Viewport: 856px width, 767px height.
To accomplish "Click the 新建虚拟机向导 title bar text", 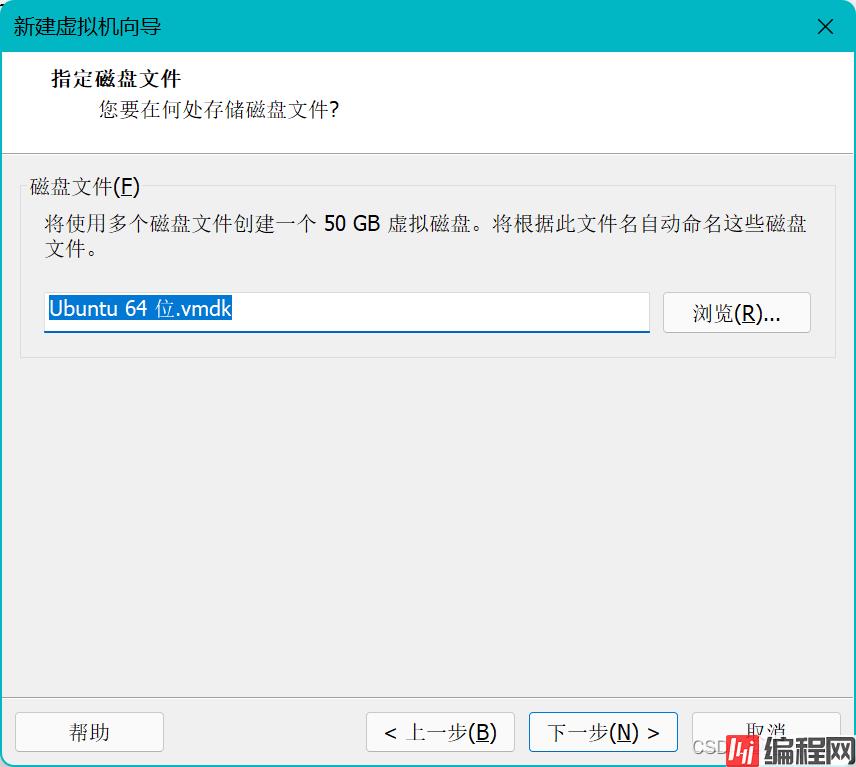I will [88, 26].
